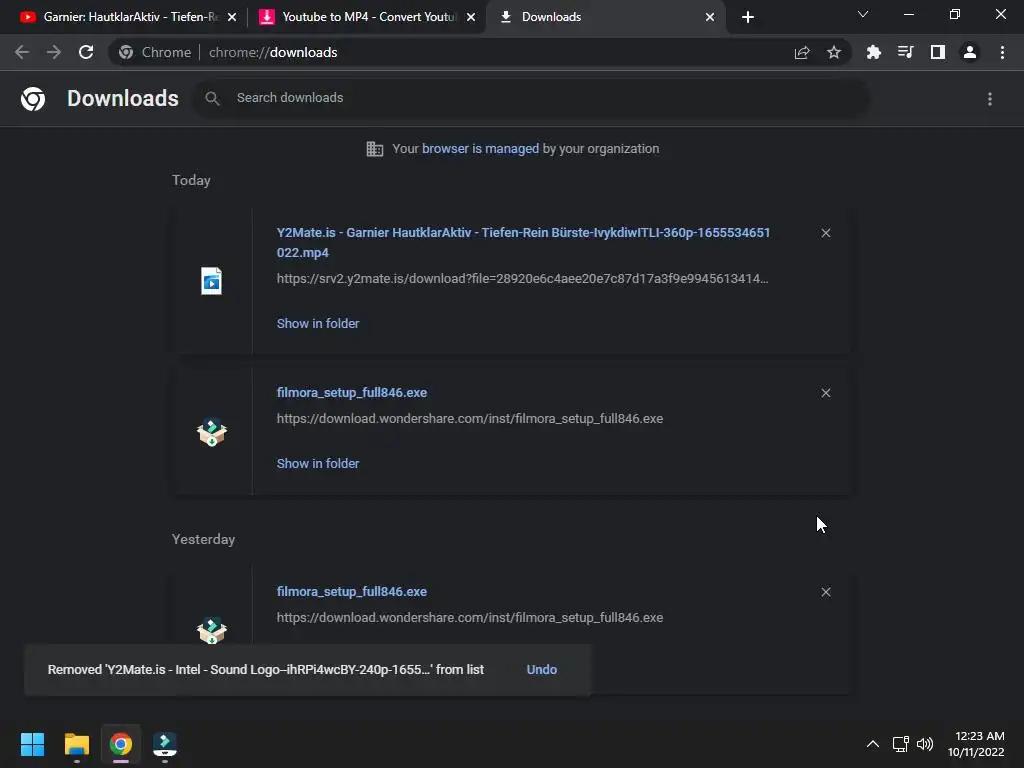1024x768 pixels.
Task: Click the mp4 video file icon
Action: (x=211, y=281)
